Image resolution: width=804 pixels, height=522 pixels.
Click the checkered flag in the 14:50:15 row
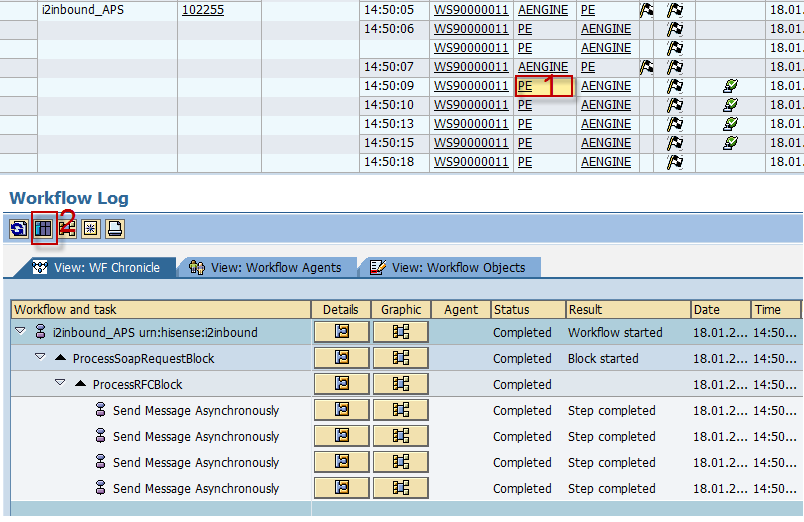(x=675, y=143)
